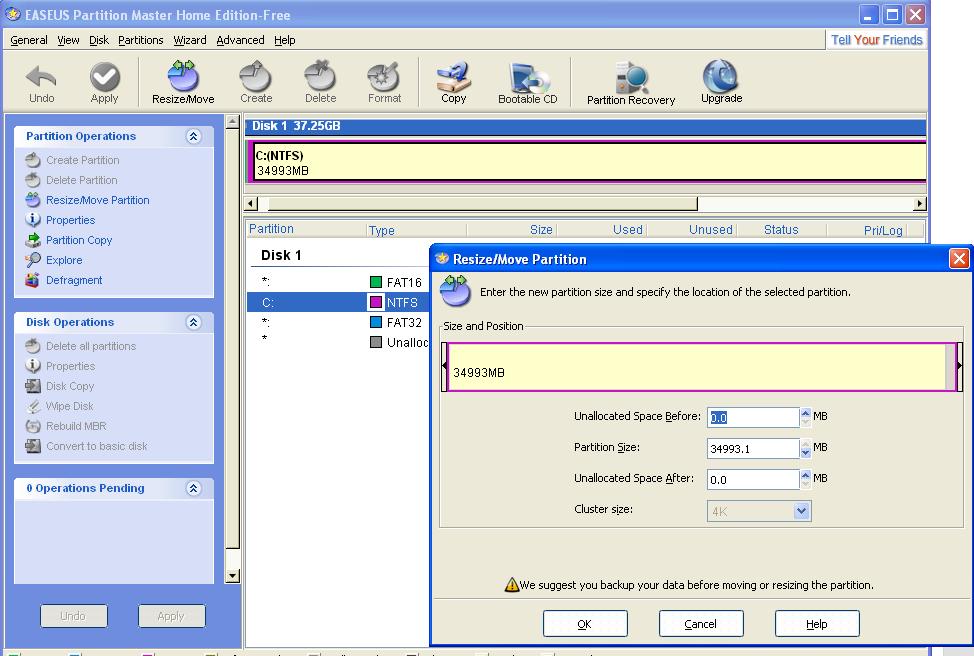The width and height of the screenshot is (974, 656).
Task: Select Rebuild MBR in sidebar
Action: (x=66, y=426)
